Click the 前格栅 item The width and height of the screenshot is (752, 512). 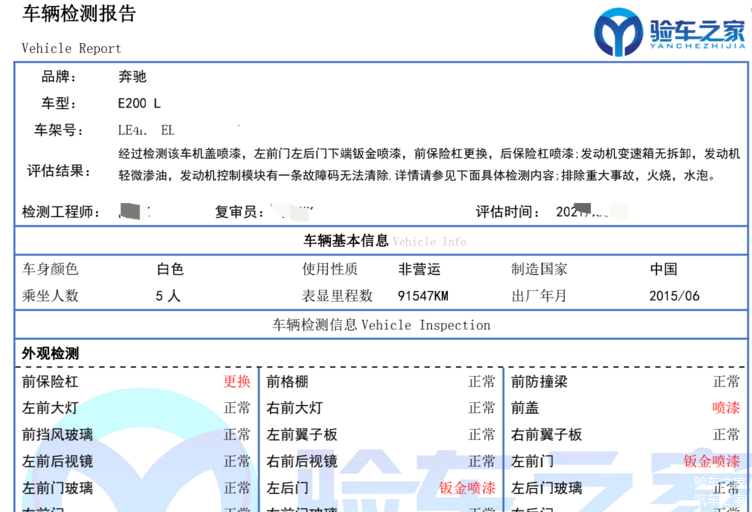tap(287, 382)
